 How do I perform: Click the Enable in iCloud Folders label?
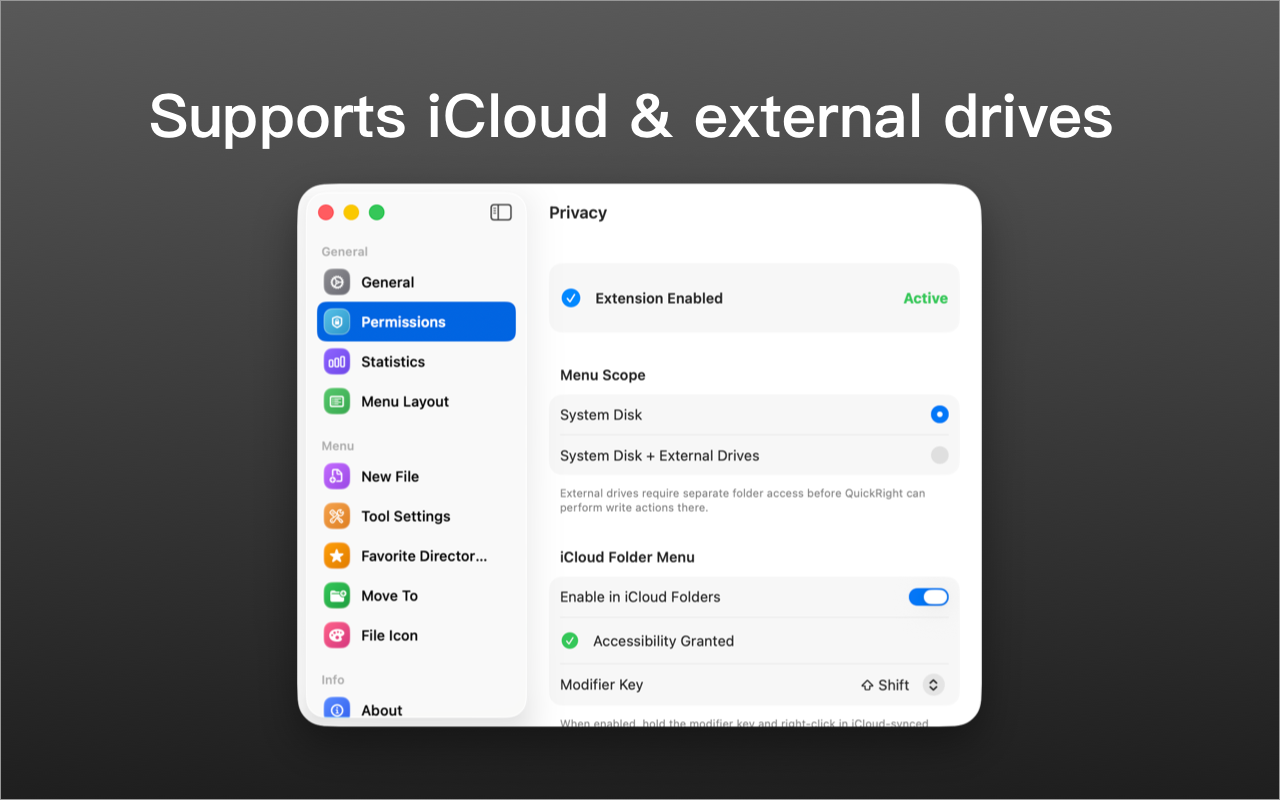tap(640, 597)
